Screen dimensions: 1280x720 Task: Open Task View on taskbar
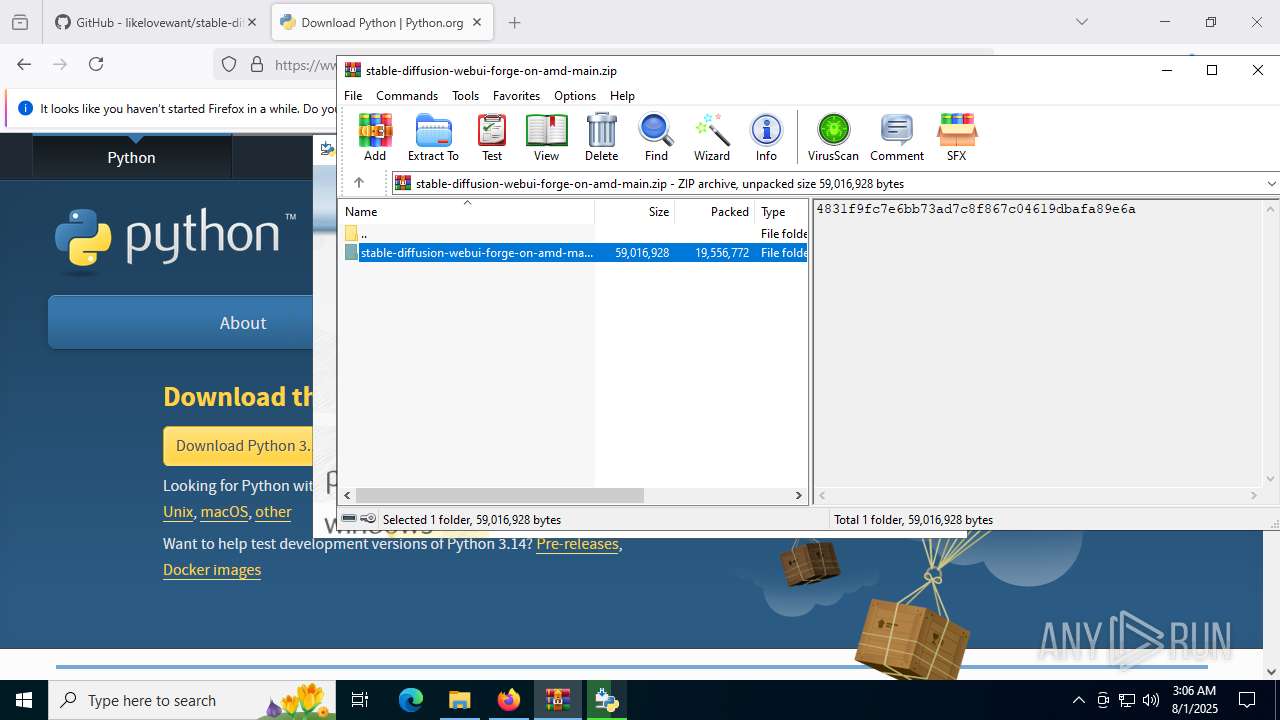point(360,700)
